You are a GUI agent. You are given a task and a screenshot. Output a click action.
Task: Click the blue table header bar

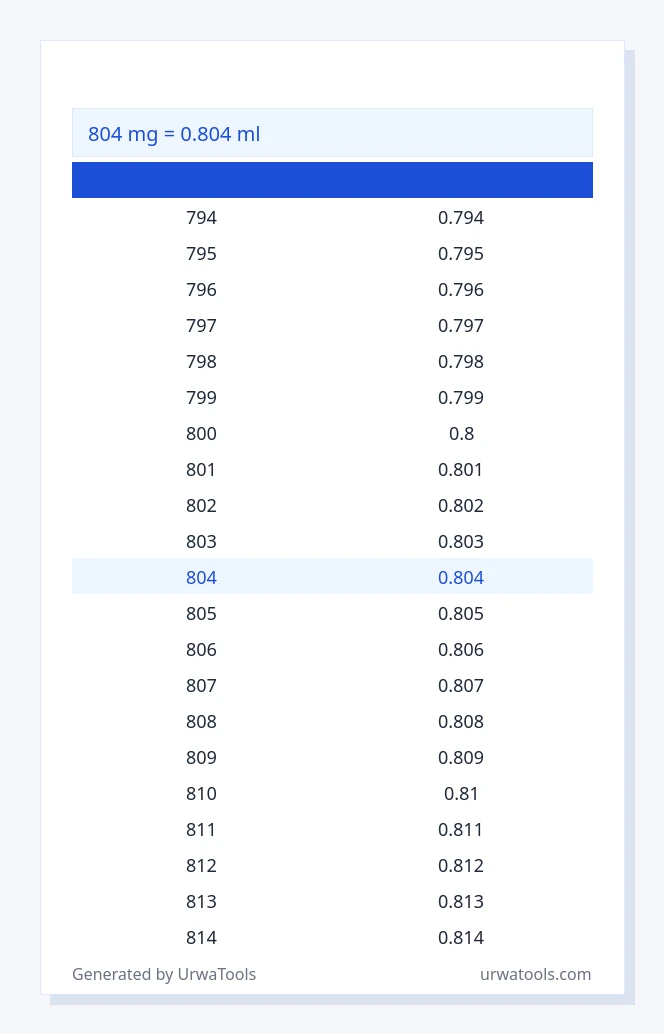point(332,180)
